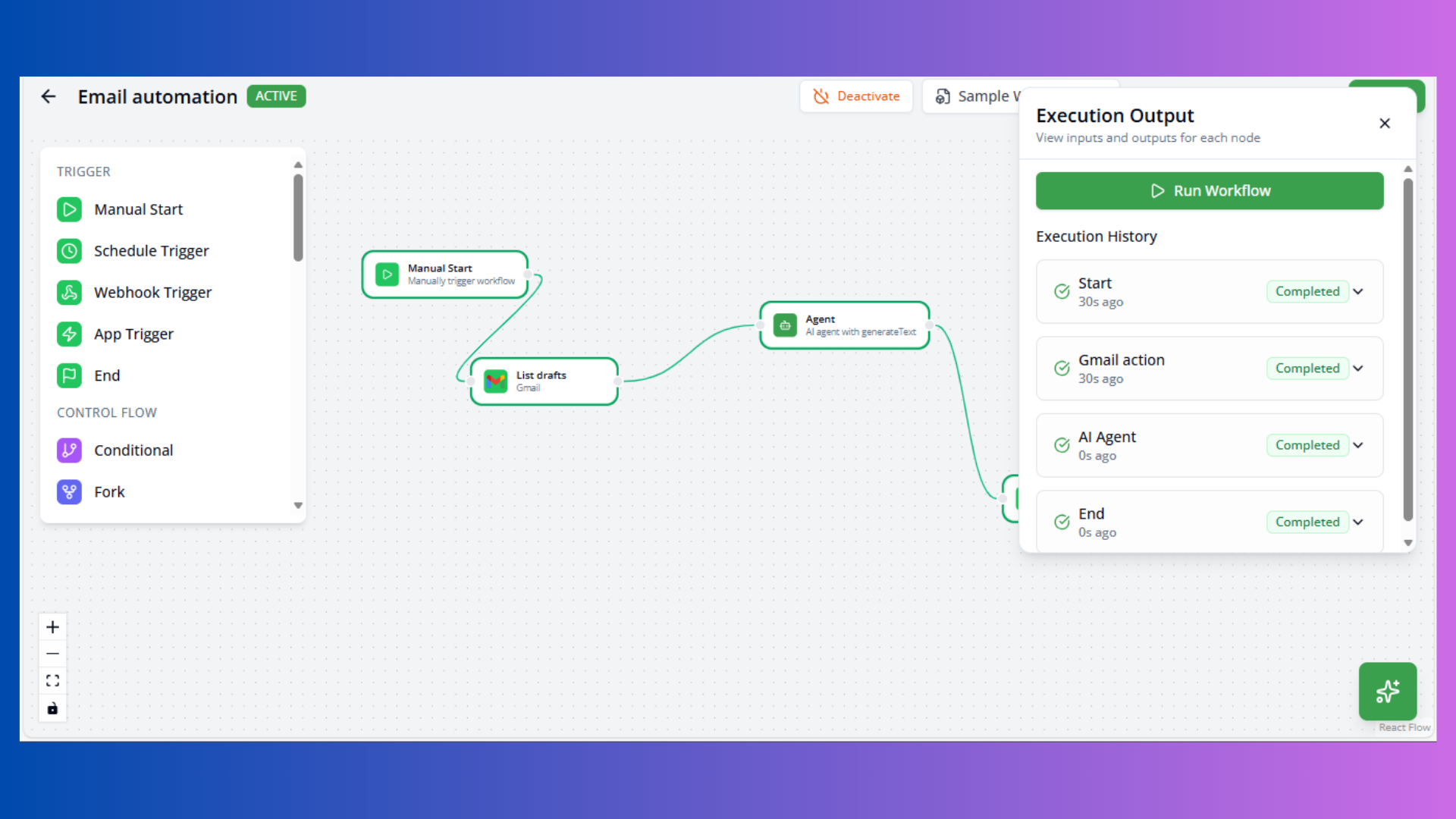Select the Fork node icon

pos(69,491)
